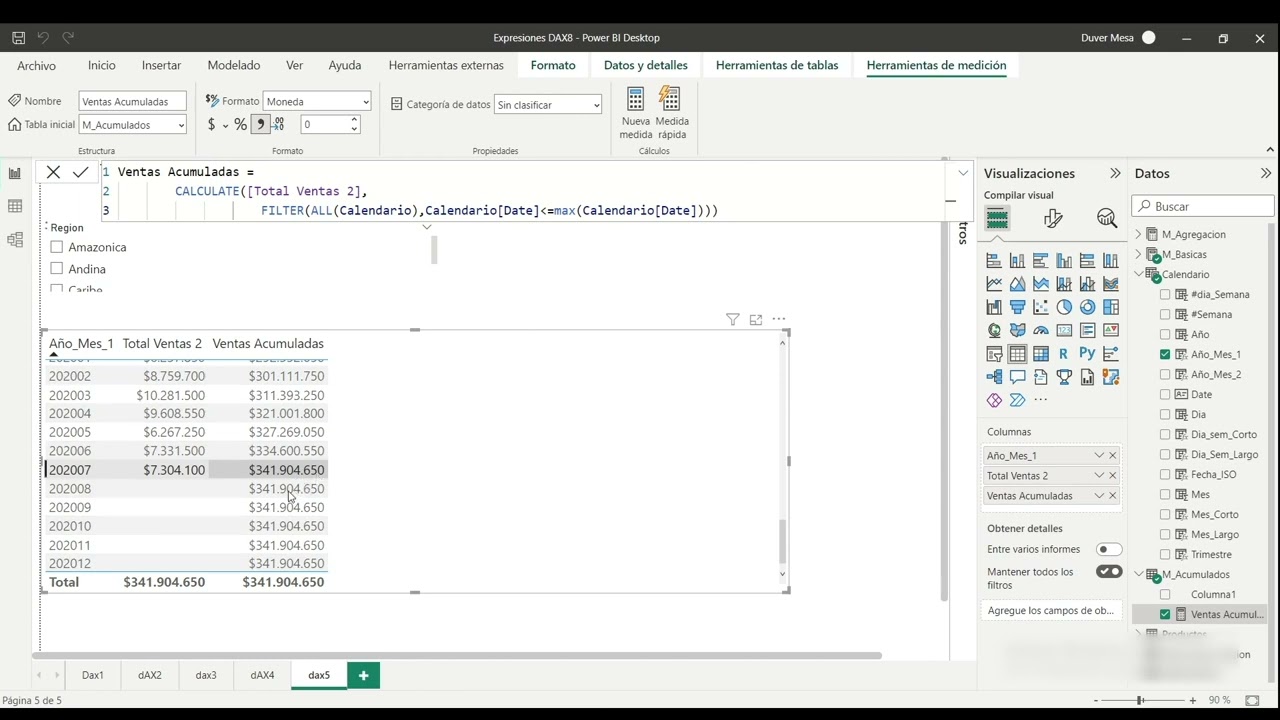The image size is (1280, 720).
Task: Select the matrix visualization
Action: [x=1041, y=354]
